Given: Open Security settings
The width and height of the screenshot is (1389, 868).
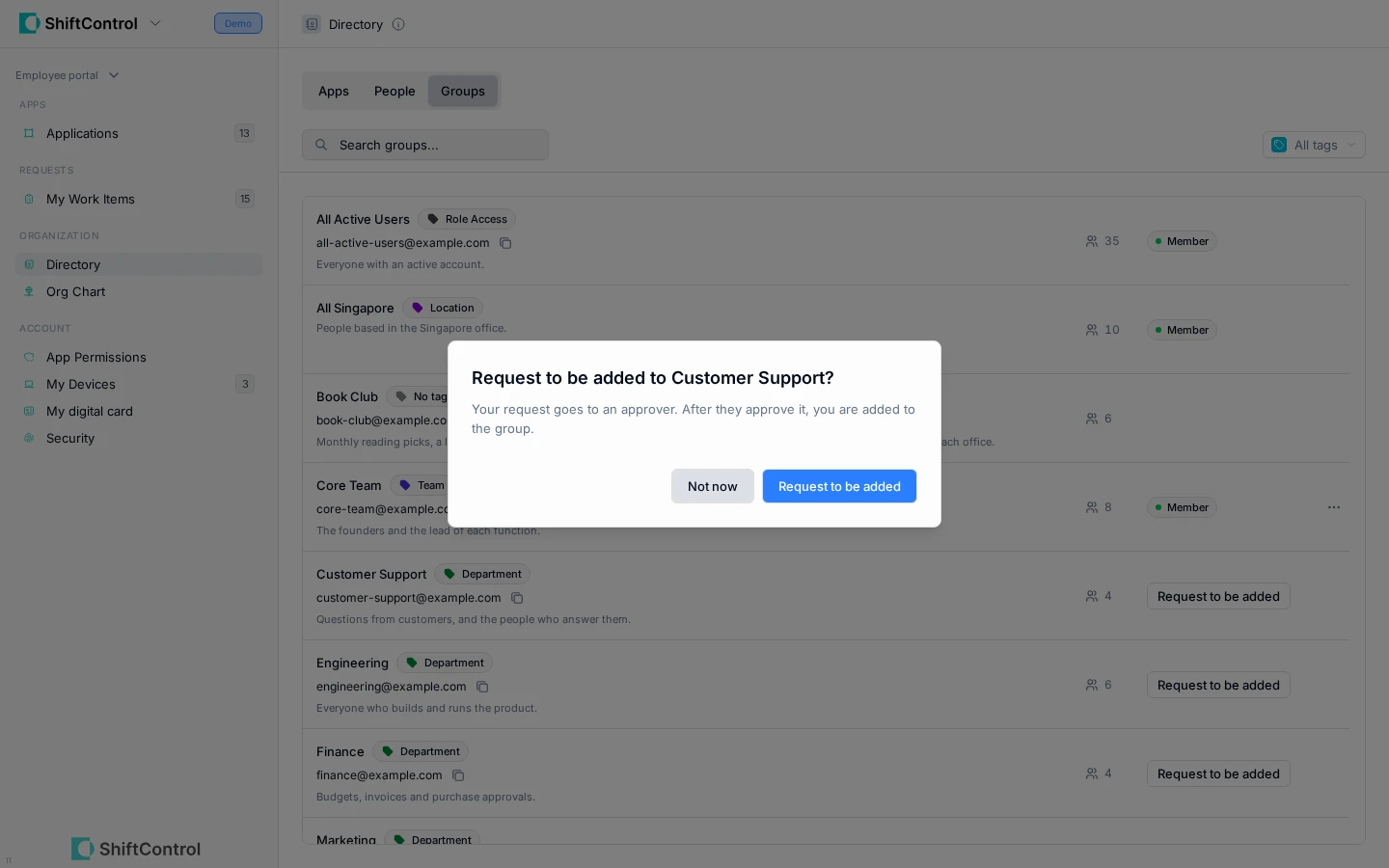Looking at the screenshot, I should (139, 438).
